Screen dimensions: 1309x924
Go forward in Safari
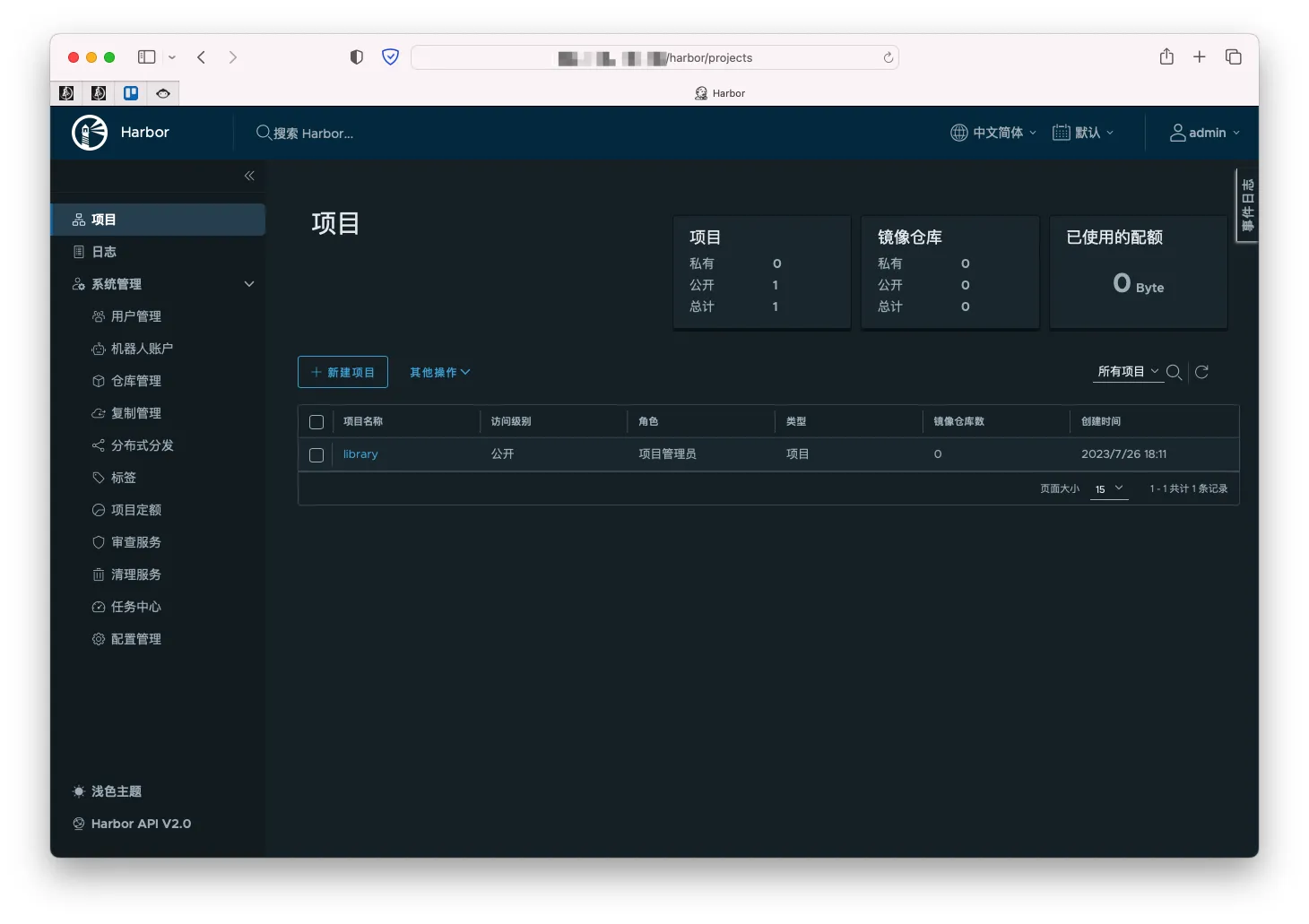tap(233, 57)
